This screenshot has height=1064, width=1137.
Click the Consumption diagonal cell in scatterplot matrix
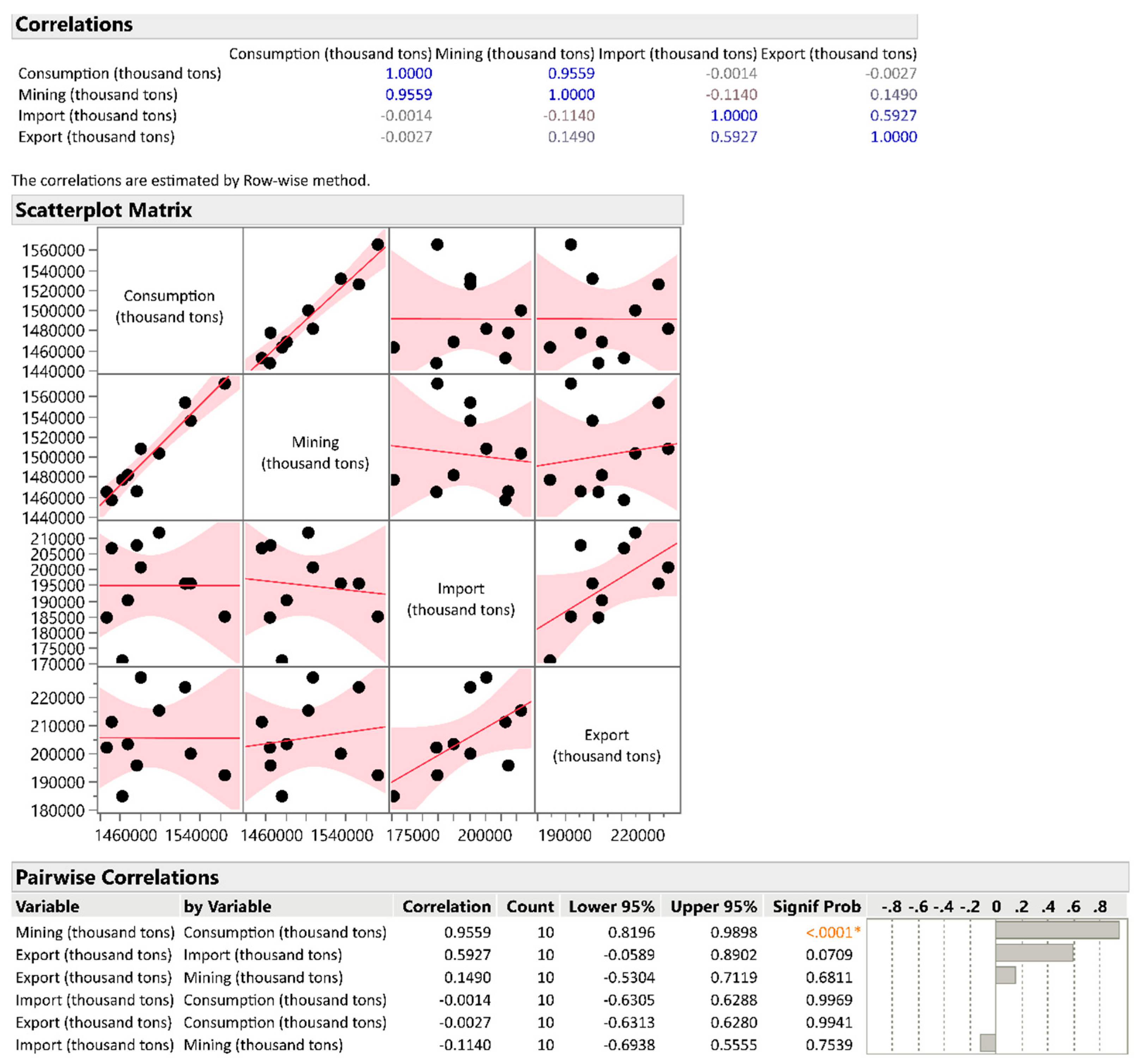pos(170,301)
